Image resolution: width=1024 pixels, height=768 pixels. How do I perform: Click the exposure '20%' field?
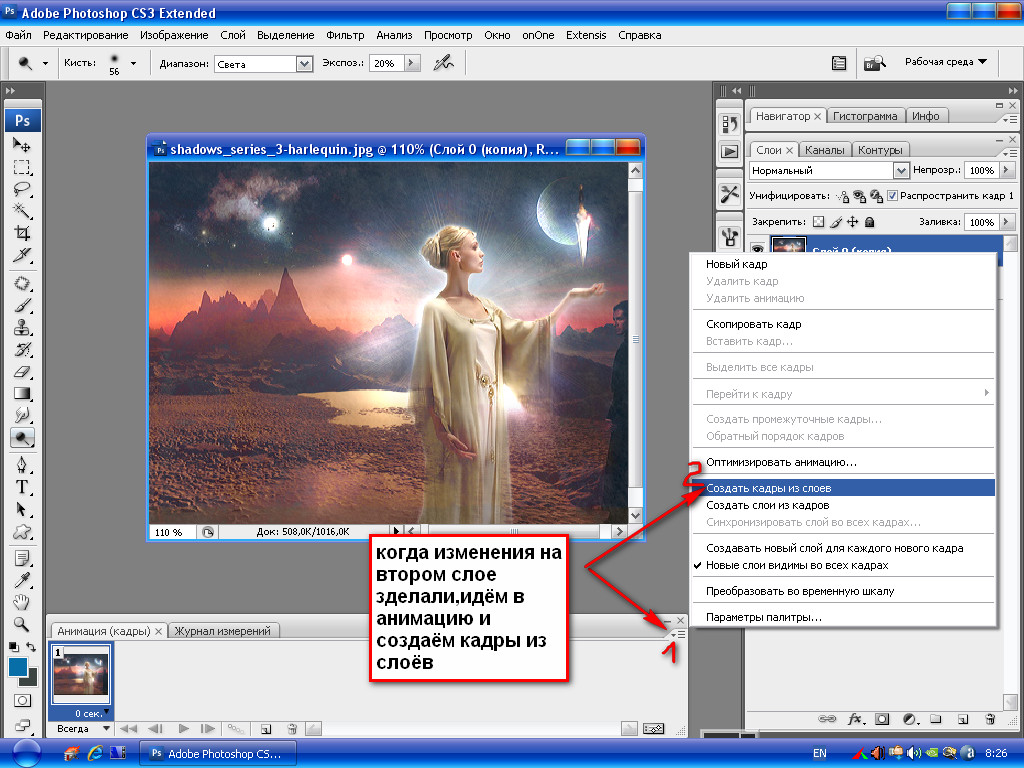click(x=387, y=63)
